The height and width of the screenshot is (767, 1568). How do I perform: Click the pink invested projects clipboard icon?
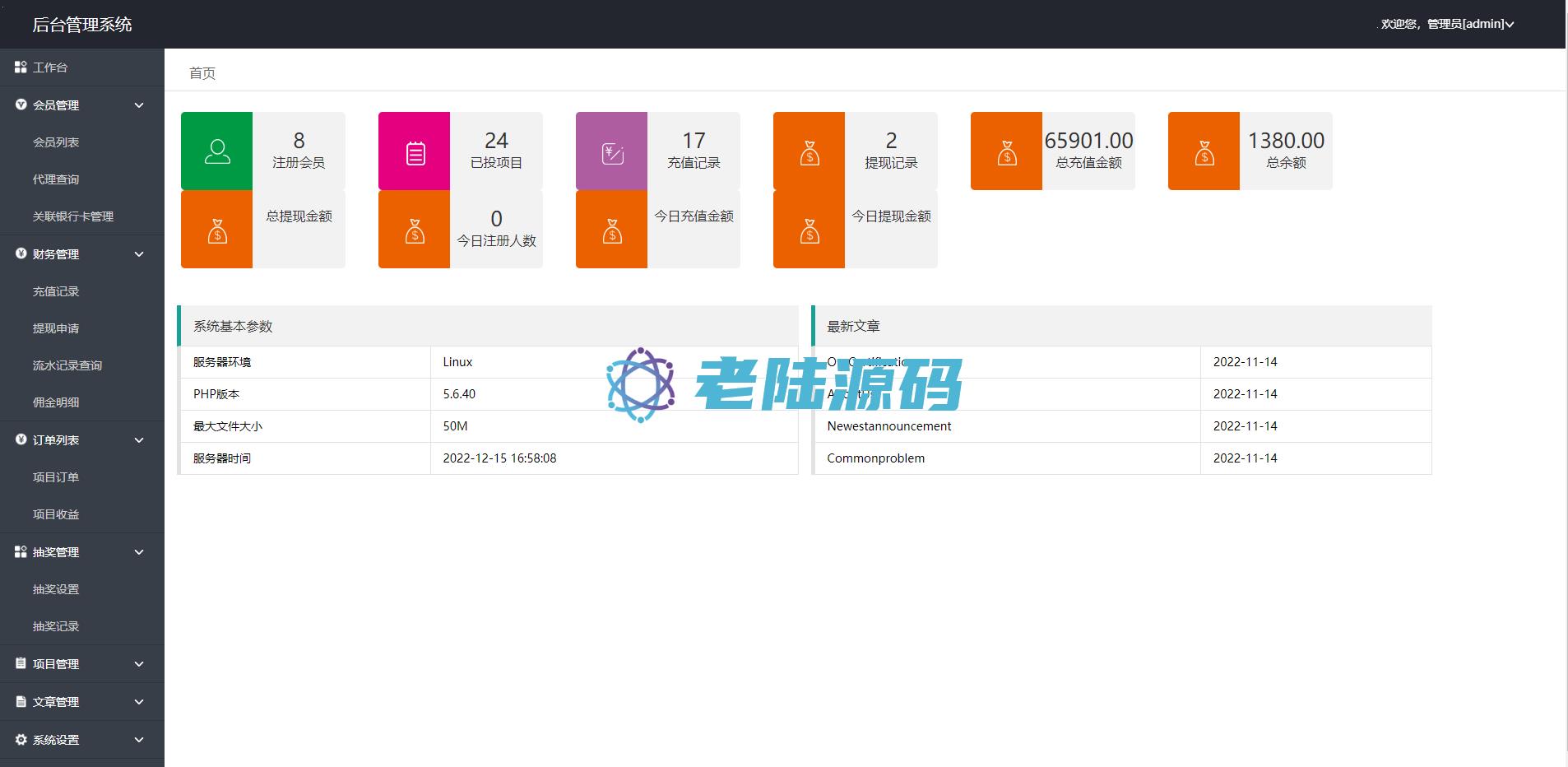[415, 152]
